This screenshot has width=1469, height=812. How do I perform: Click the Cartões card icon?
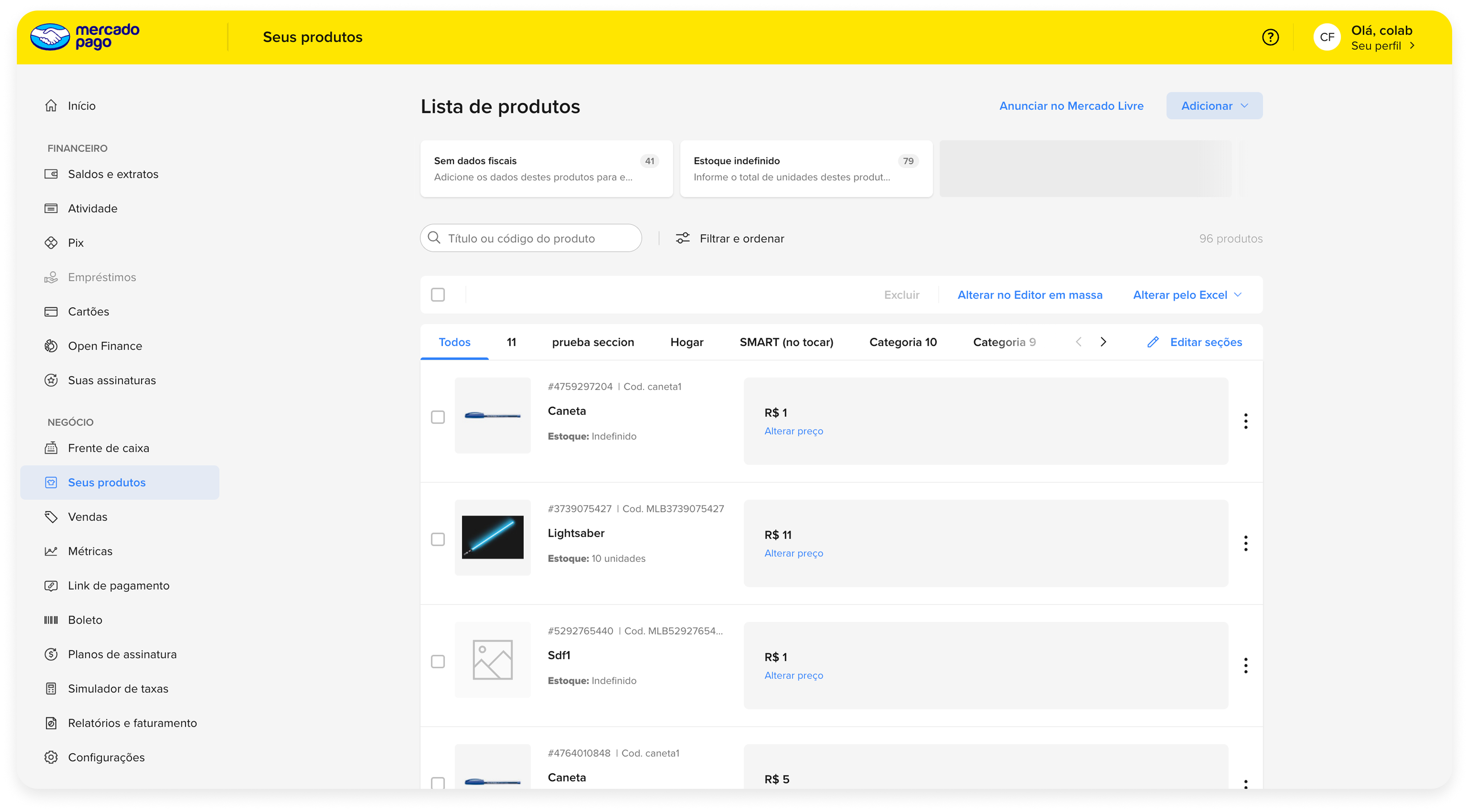point(51,311)
